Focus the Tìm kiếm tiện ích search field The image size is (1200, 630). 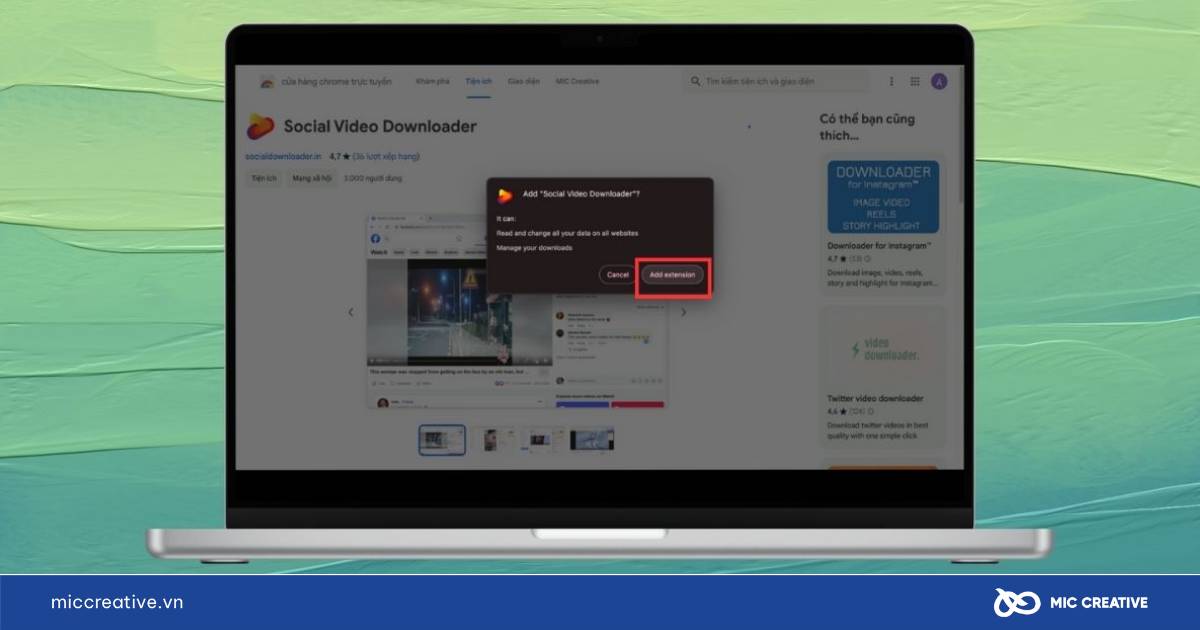pos(776,81)
